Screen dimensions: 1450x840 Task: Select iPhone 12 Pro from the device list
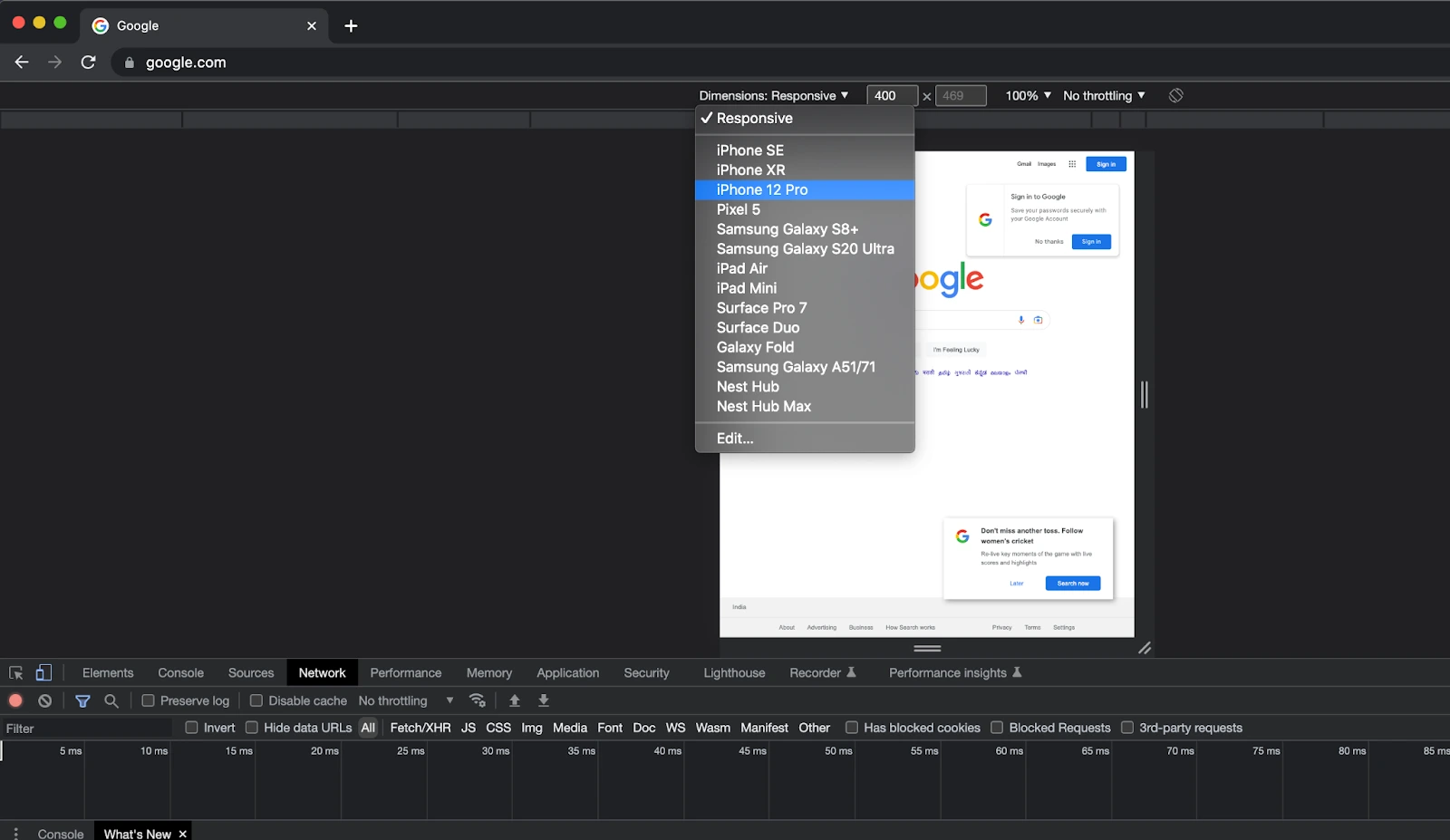(761, 189)
